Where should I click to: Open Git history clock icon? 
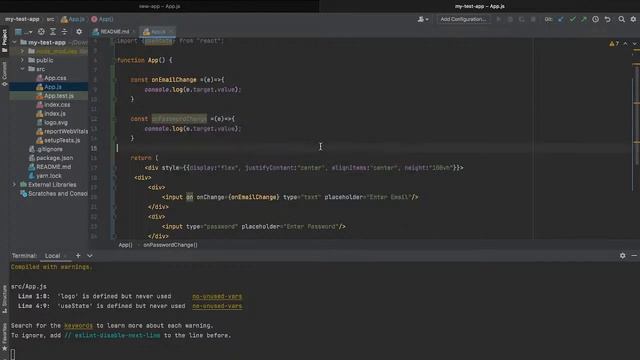[596, 19]
